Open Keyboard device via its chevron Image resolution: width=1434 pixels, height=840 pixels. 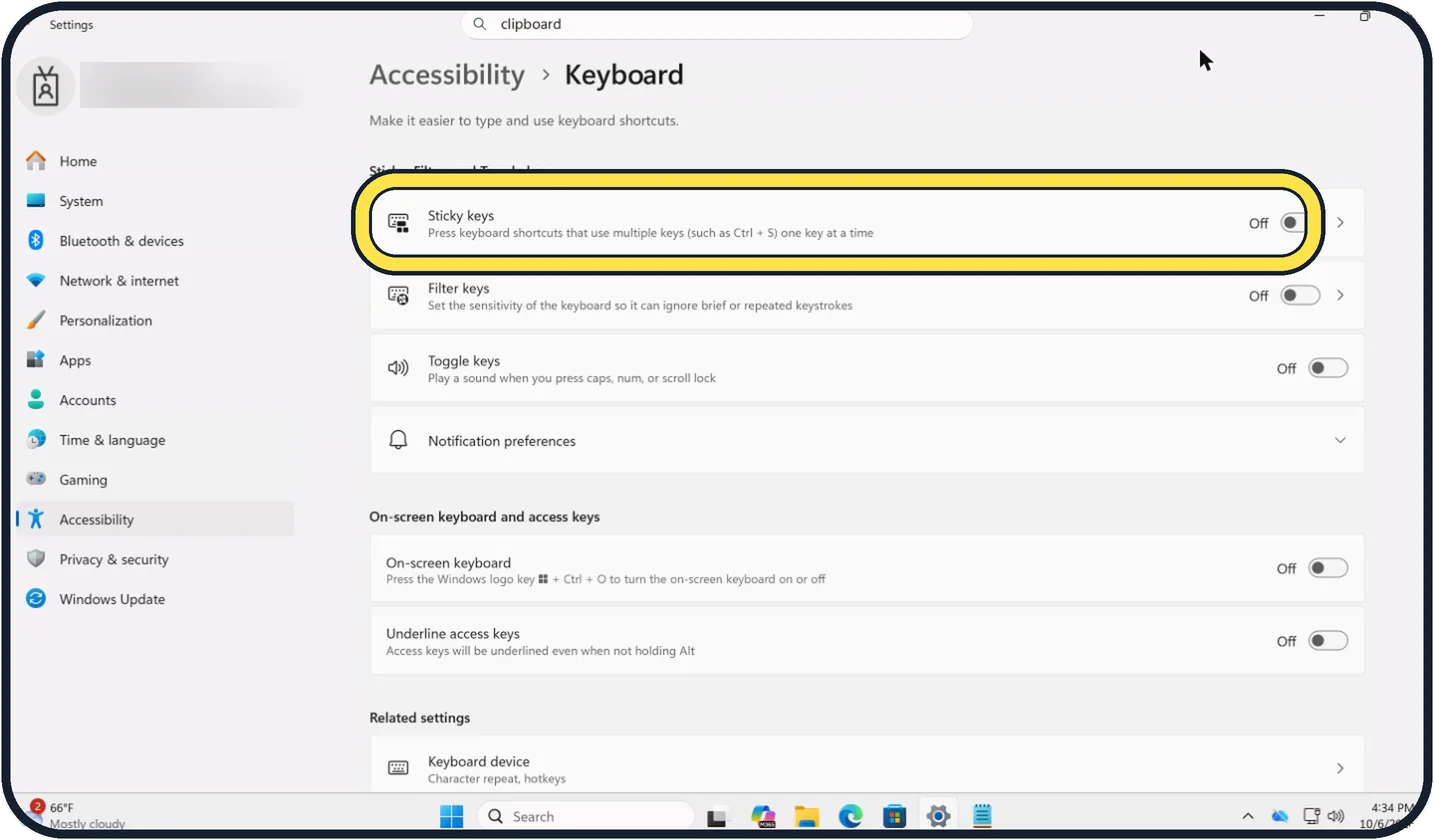coord(1340,768)
